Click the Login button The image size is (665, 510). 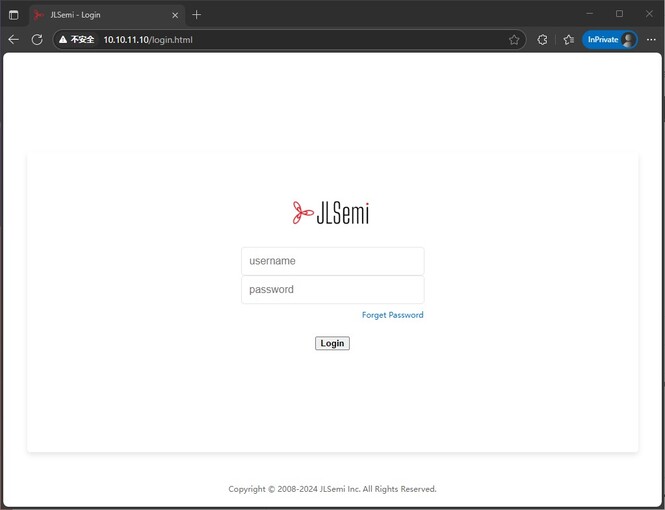click(332, 343)
